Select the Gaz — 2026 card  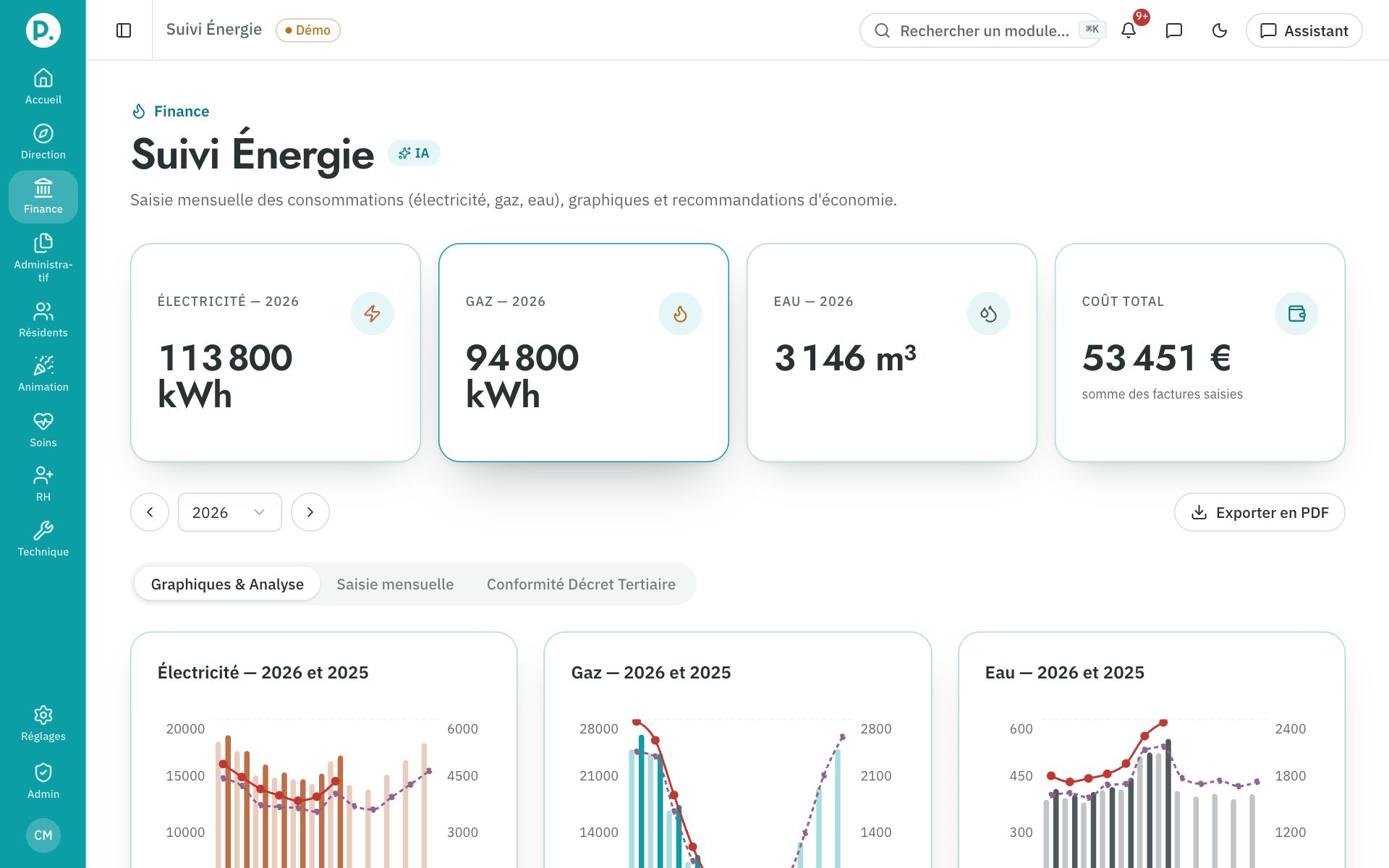(584, 352)
